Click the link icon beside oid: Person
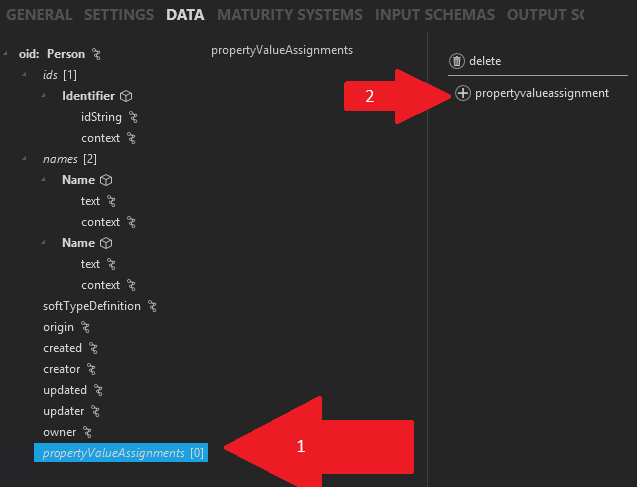Image resolution: width=637 pixels, height=487 pixels. (x=96, y=54)
